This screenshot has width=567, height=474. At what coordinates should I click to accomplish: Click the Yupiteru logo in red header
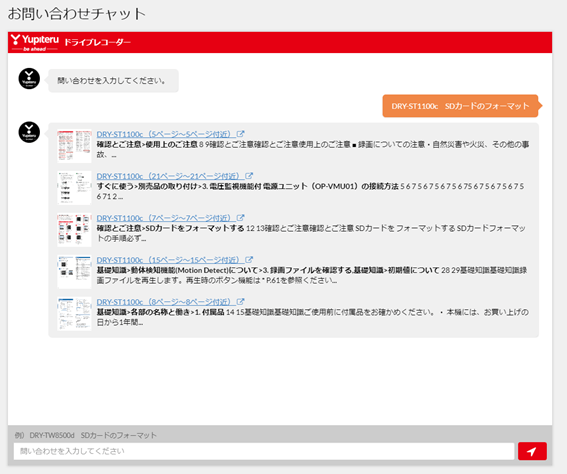point(35,42)
